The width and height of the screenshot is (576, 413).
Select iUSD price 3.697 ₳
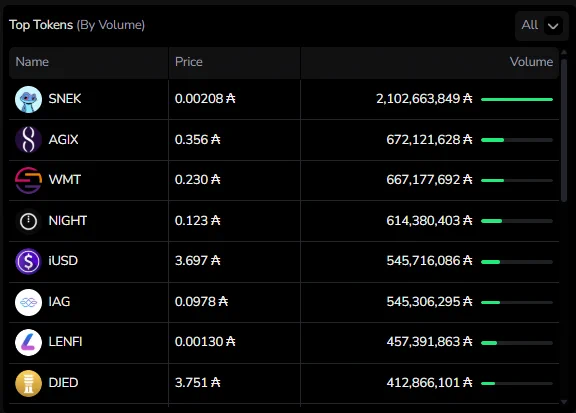198,261
